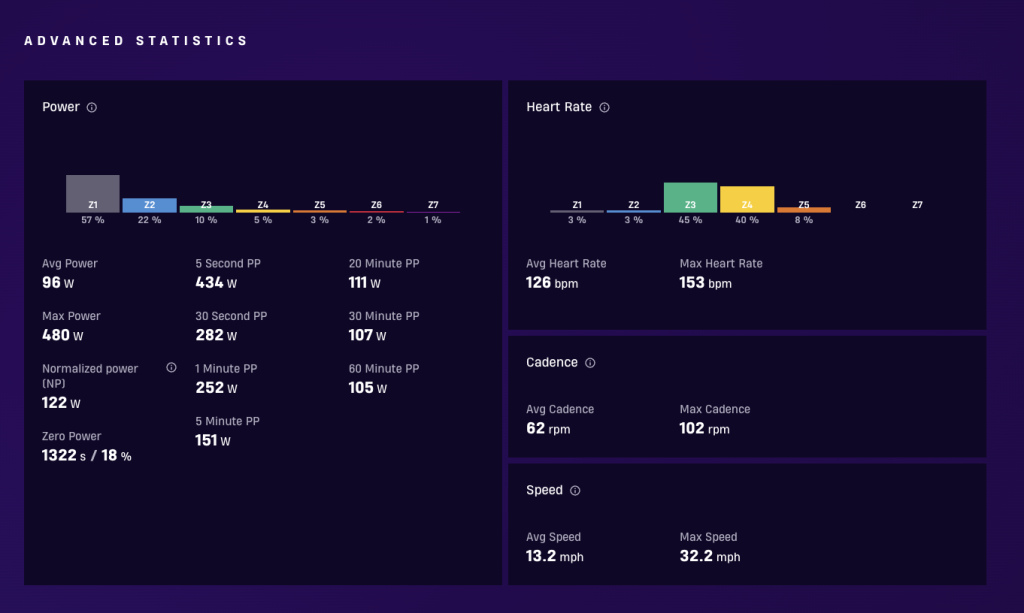The width and height of the screenshot is (1024, 613).
Task: Select the Heart Rate Z1 bar at 3 %
Action: pyautogui.click(x=577, y=211)
